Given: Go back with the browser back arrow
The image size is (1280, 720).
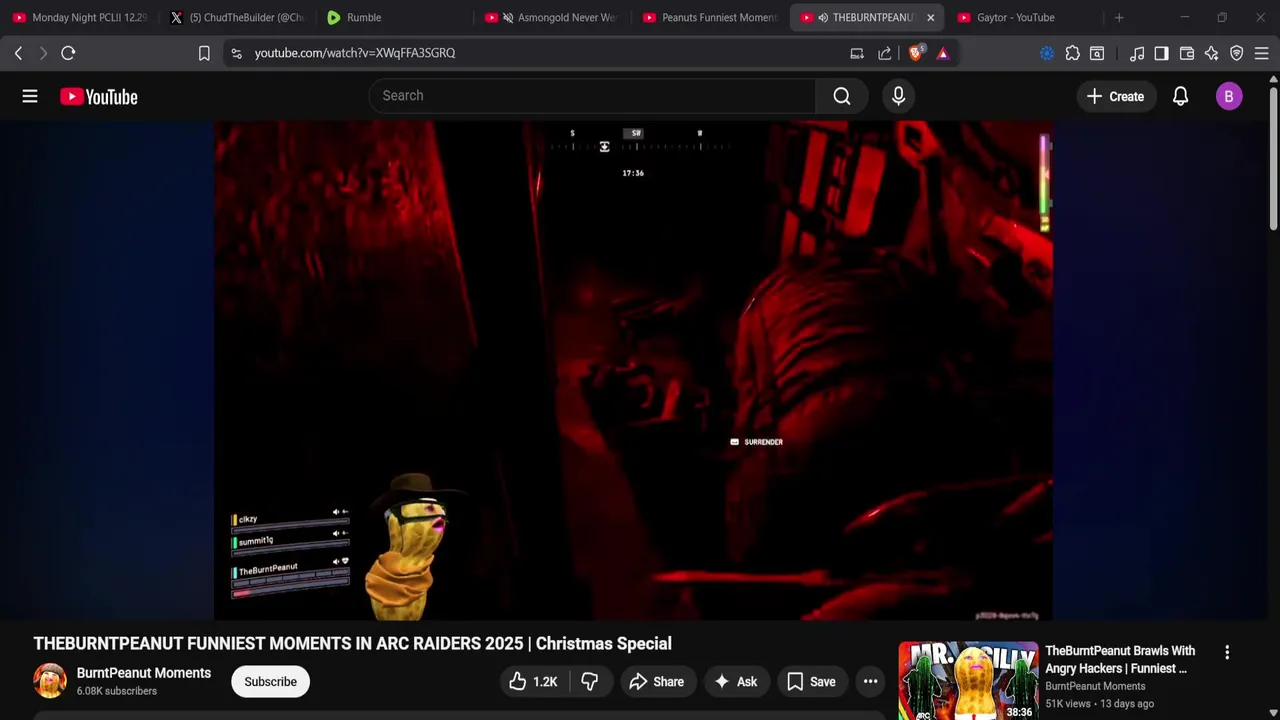Looking at the screenshot, I should 18,53.
